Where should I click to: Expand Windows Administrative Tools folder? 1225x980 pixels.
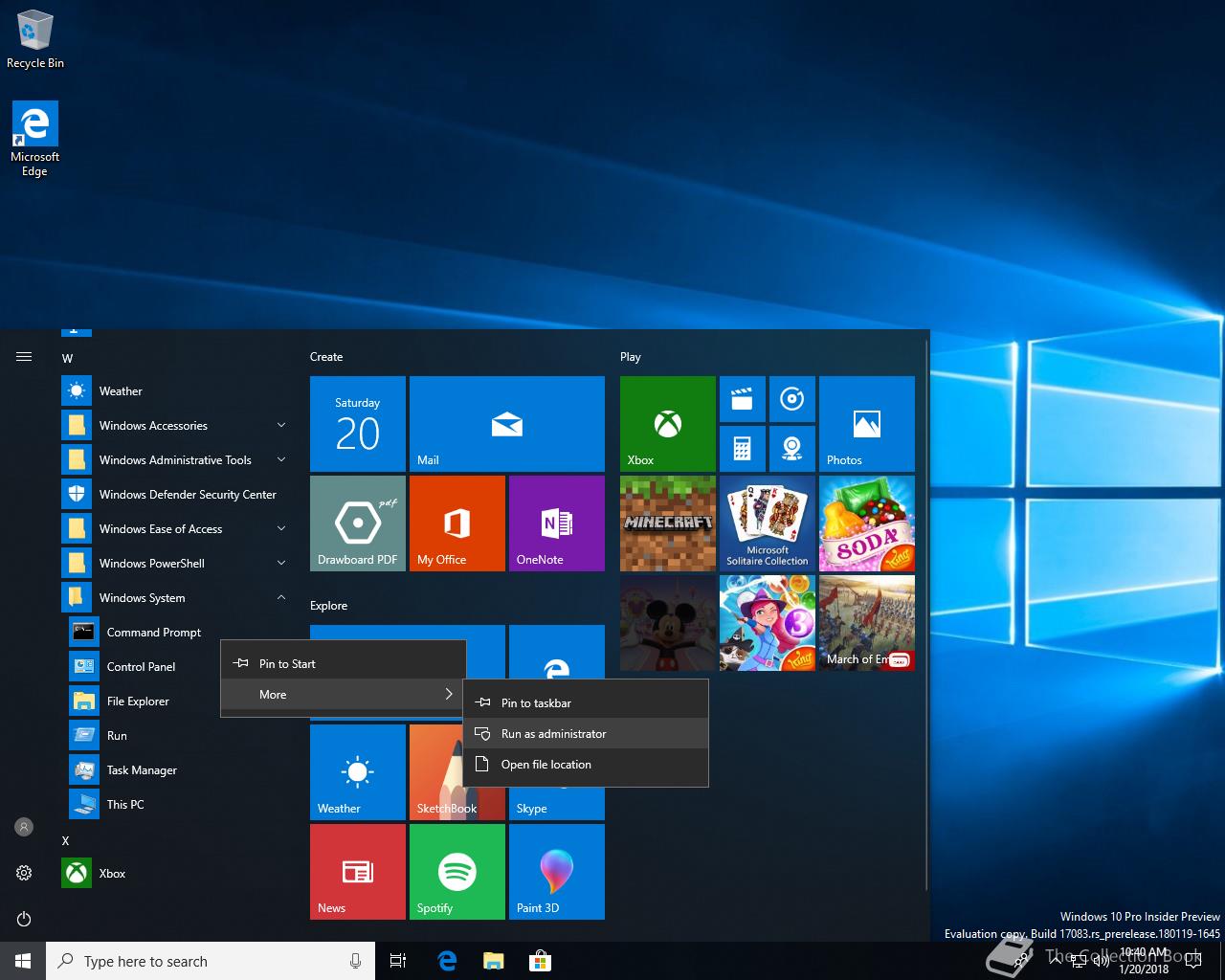[176, 459]
